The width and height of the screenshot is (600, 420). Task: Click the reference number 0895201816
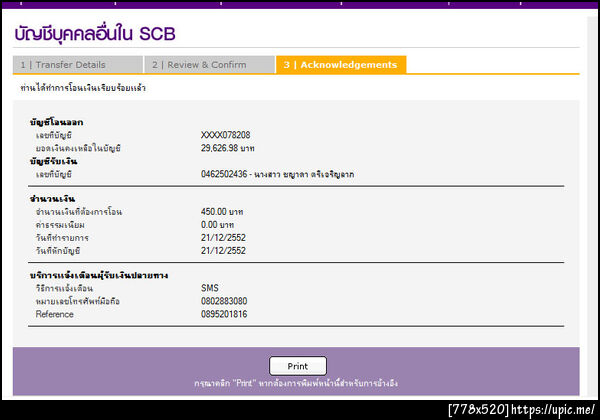[x=224, y=314]
